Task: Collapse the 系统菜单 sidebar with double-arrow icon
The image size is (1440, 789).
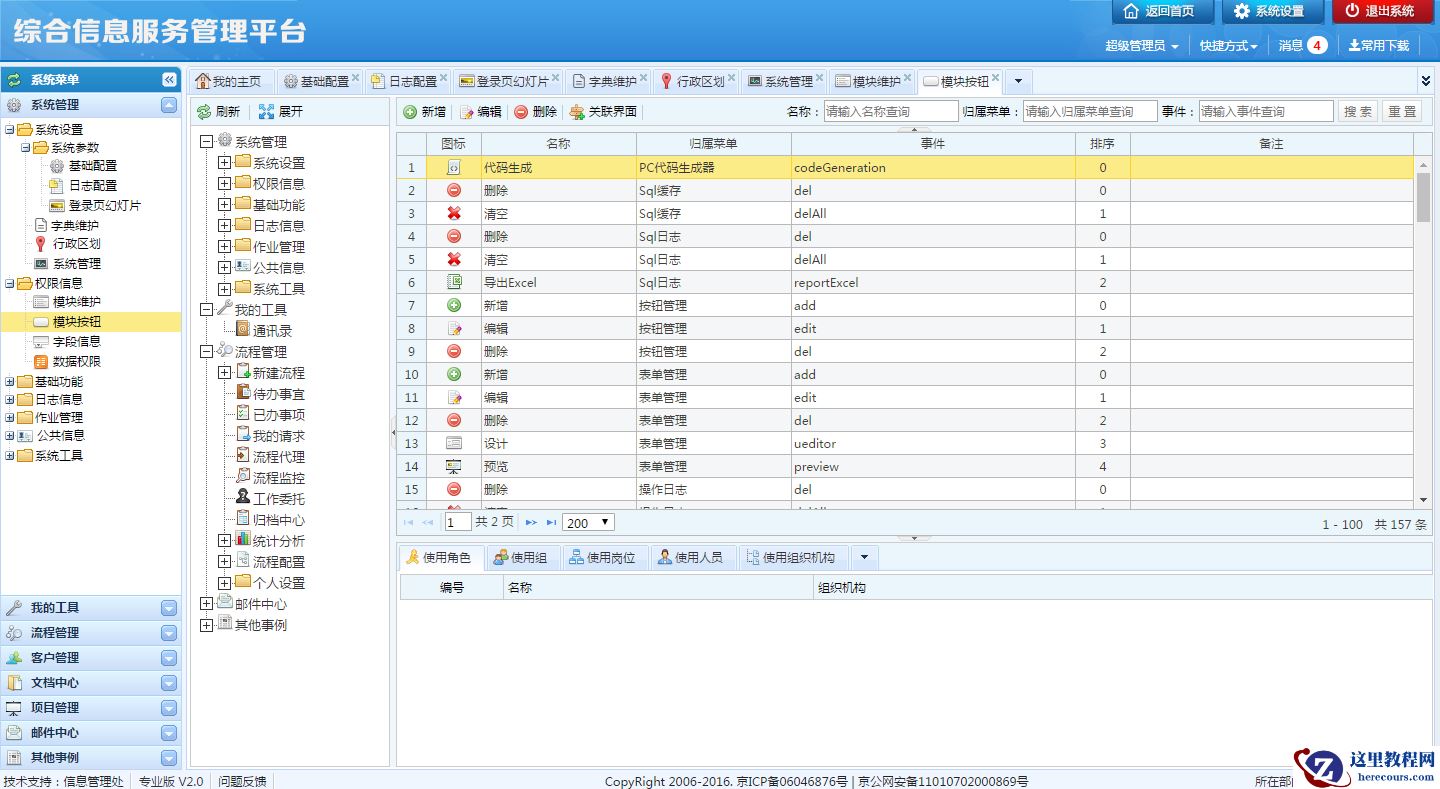Action: tap(169, 80)
